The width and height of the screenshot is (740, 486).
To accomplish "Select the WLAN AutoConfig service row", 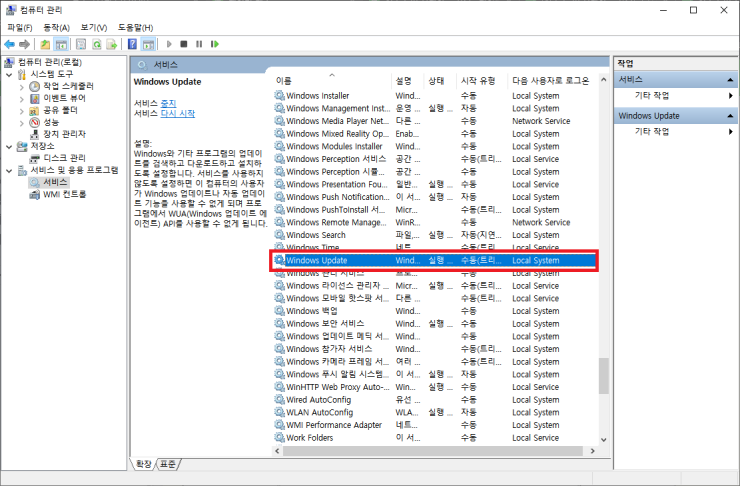I will coord(435,413).
